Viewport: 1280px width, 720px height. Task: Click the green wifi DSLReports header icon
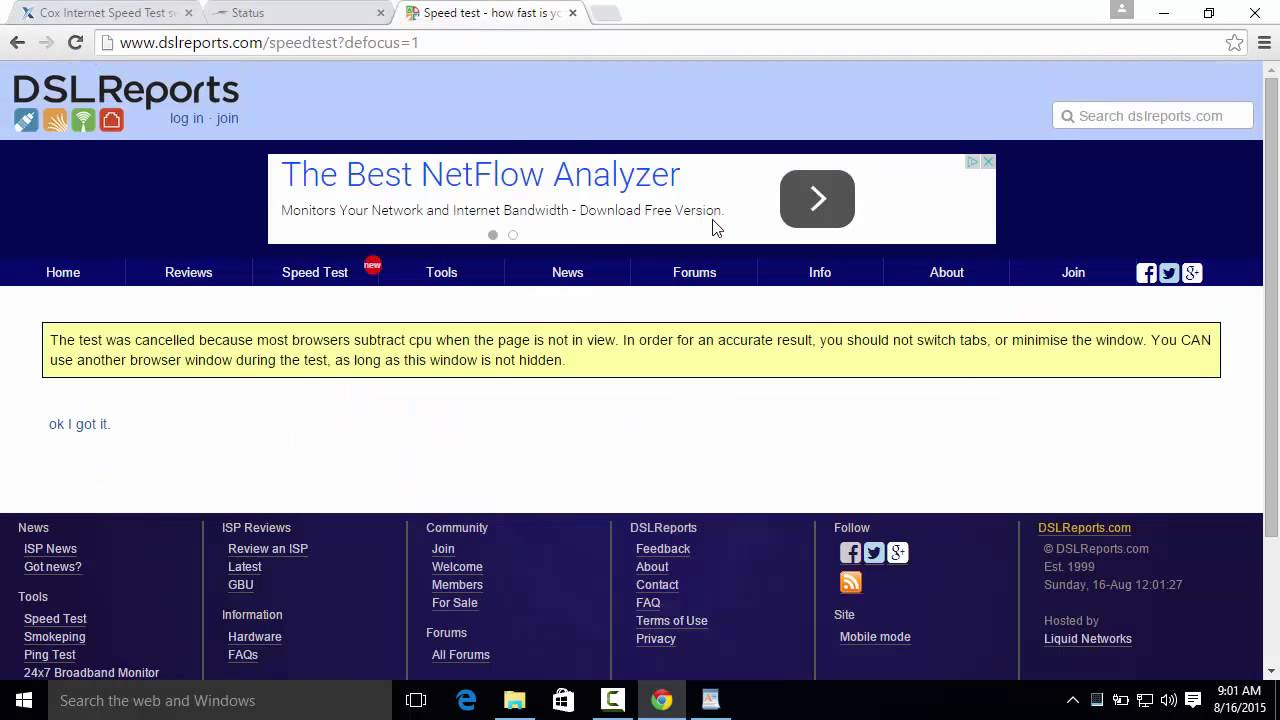pyautogui.click(x=83, y=120)
